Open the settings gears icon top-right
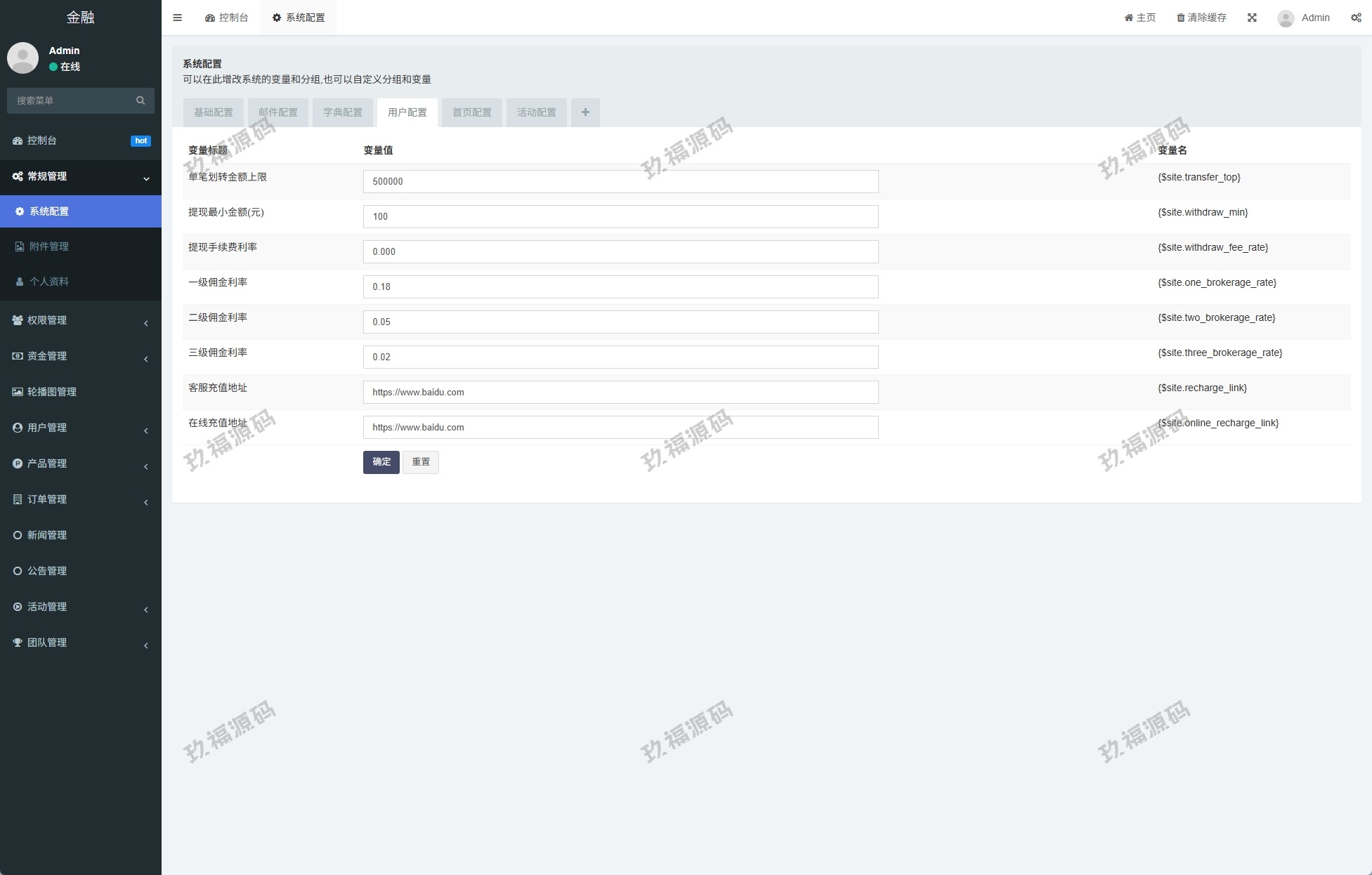Screen dimensions: 1372x875 click(x=1356, y=18)
